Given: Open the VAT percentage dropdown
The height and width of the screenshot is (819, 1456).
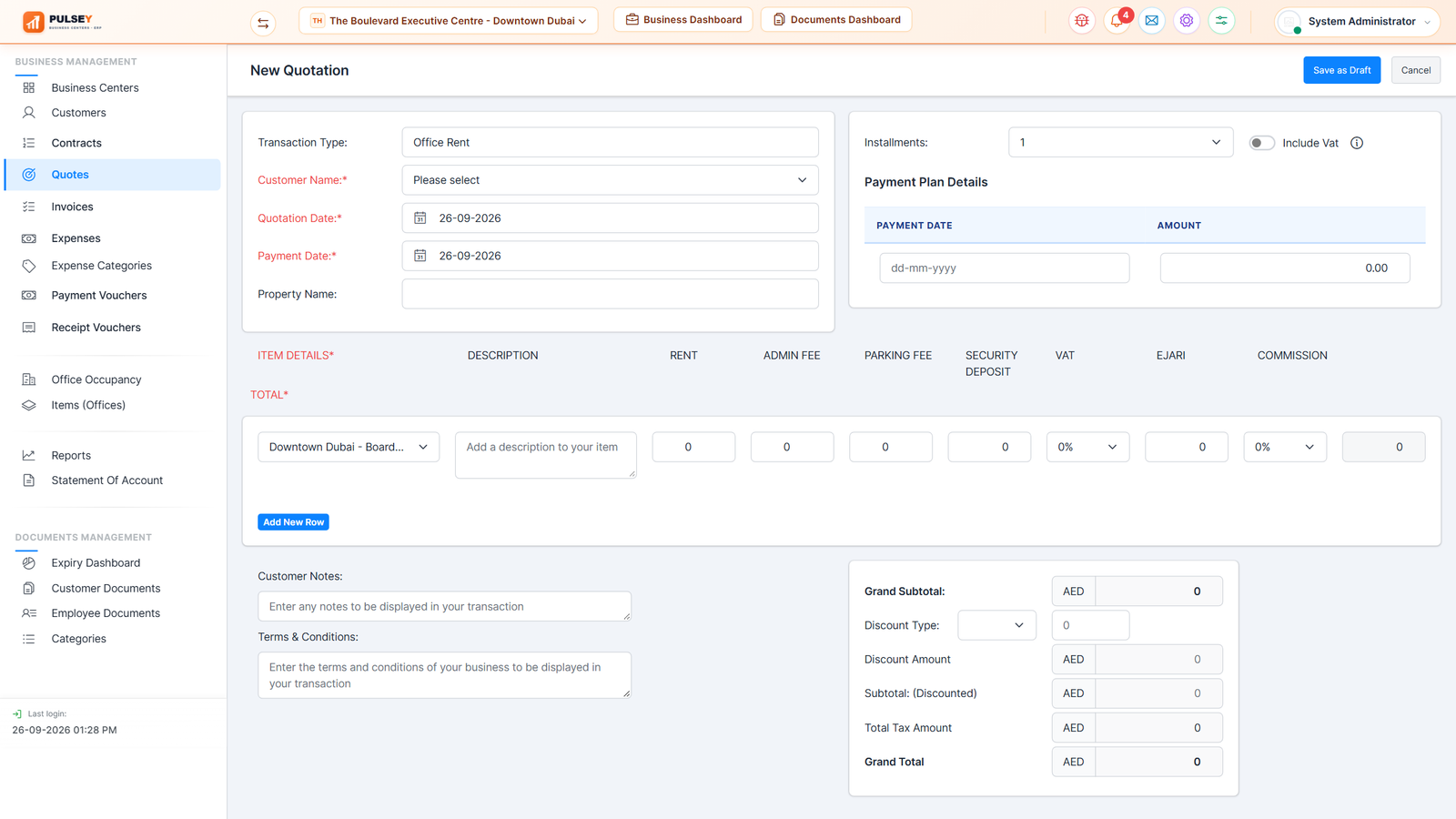Looking at the screenshot, I should 1087,447.
